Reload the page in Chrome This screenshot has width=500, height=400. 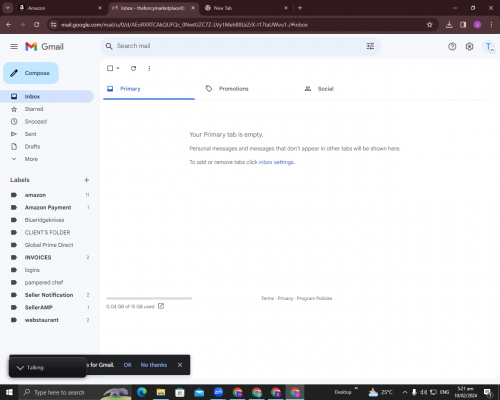pyautogui.click(x=37, y=25)
